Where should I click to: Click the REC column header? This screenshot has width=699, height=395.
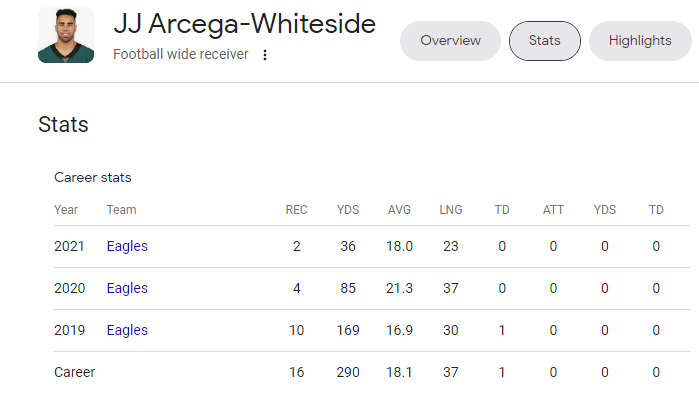tap(296, 210)
